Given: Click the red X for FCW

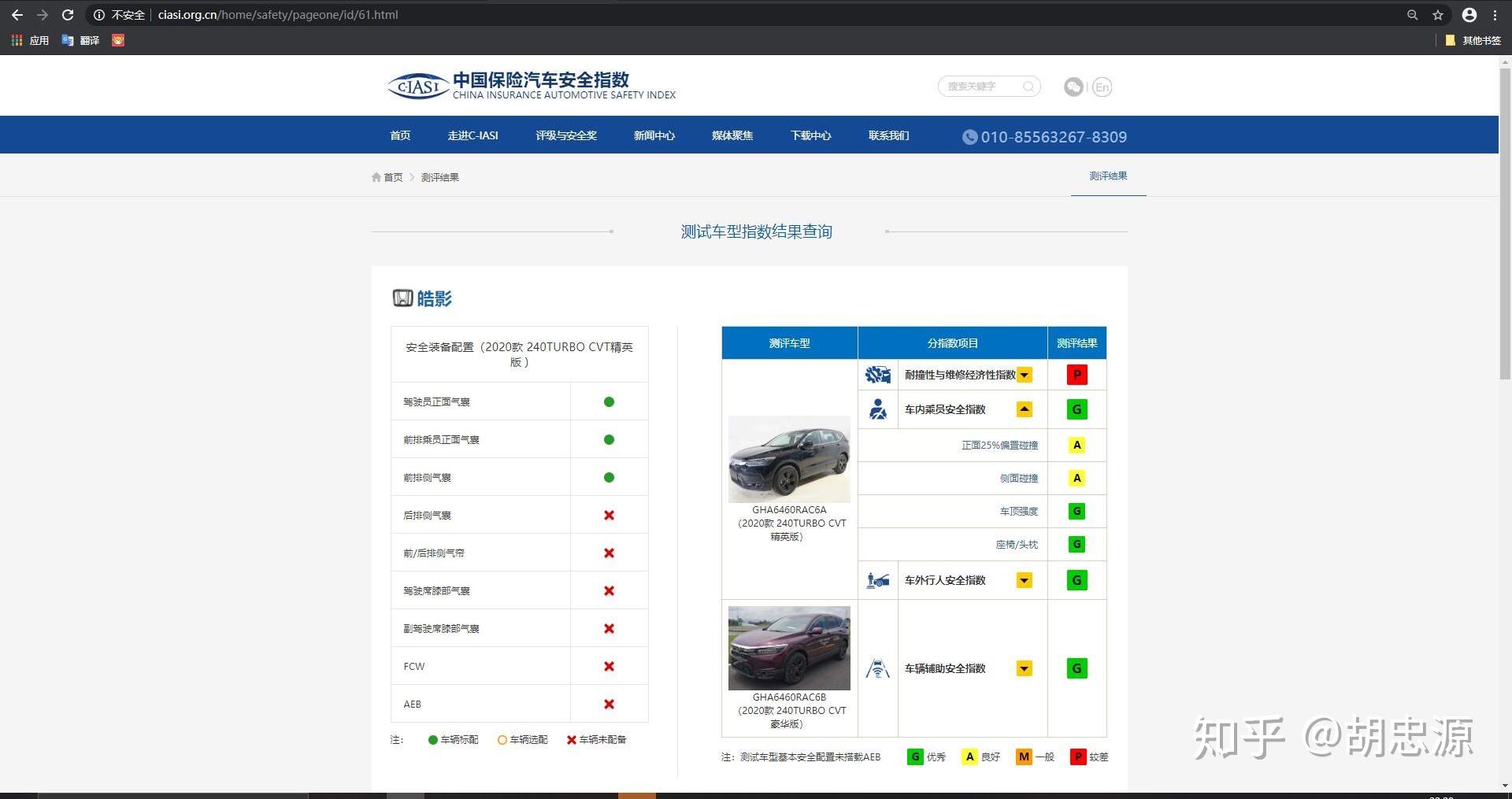Looking at the screenshot, I should [x=609, y=666].
